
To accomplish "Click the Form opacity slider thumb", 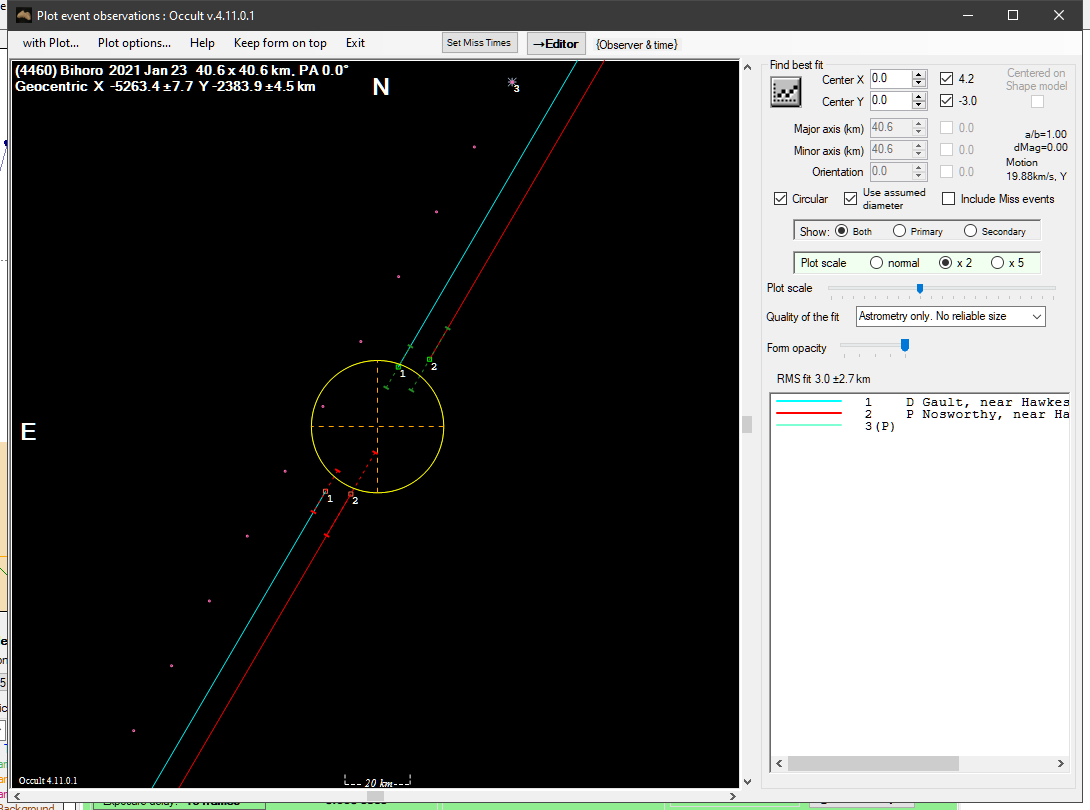I will pyautogui.click(x=904, y=346).
